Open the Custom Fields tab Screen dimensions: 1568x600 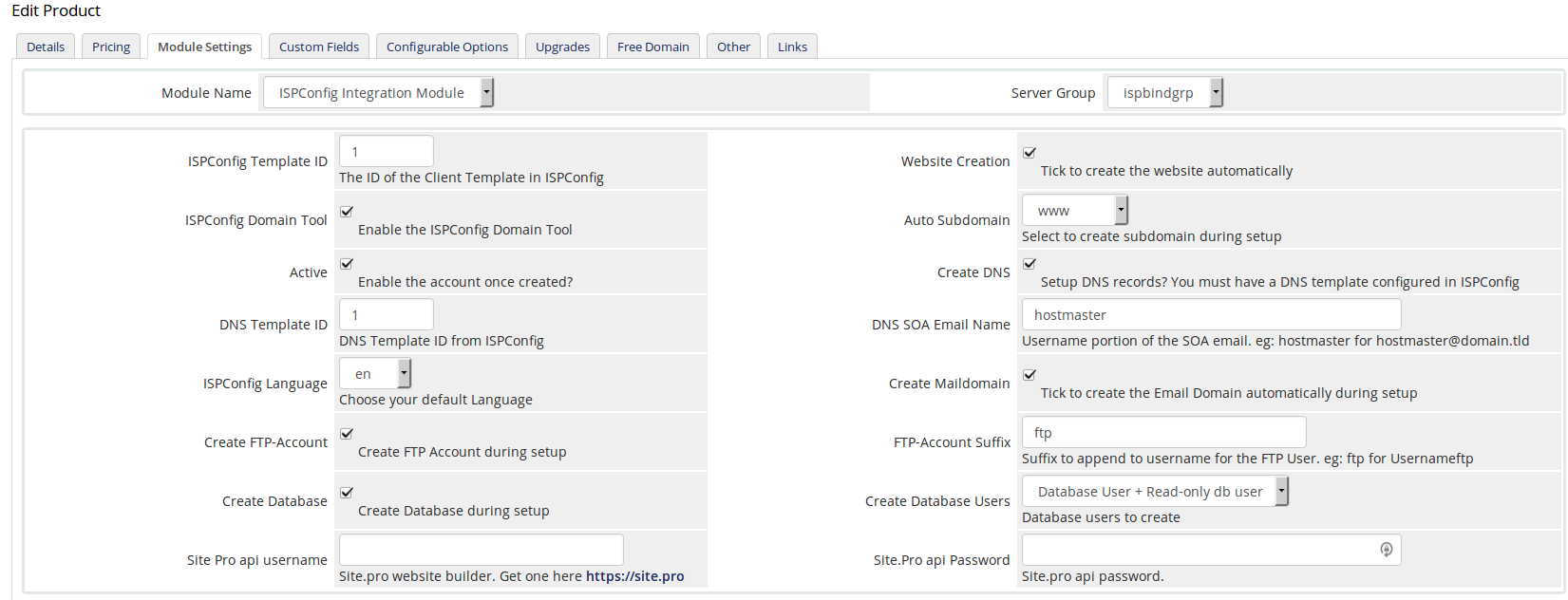pyautogui.click(x=319, y=47)
